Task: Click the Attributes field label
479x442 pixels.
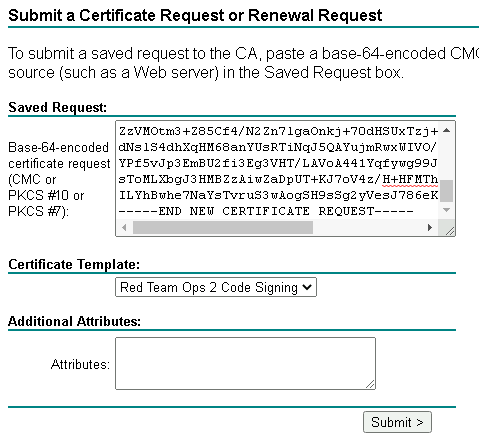Action: 80,364
